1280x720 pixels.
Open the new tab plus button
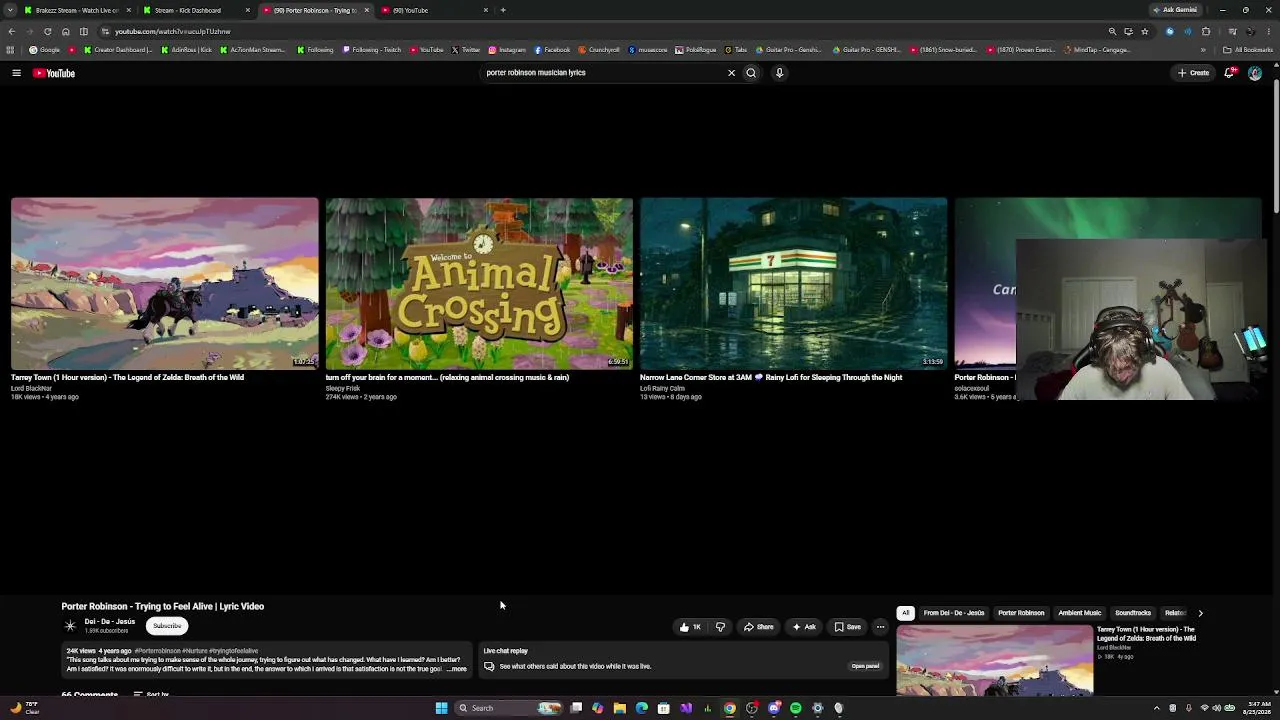(503, 10)
